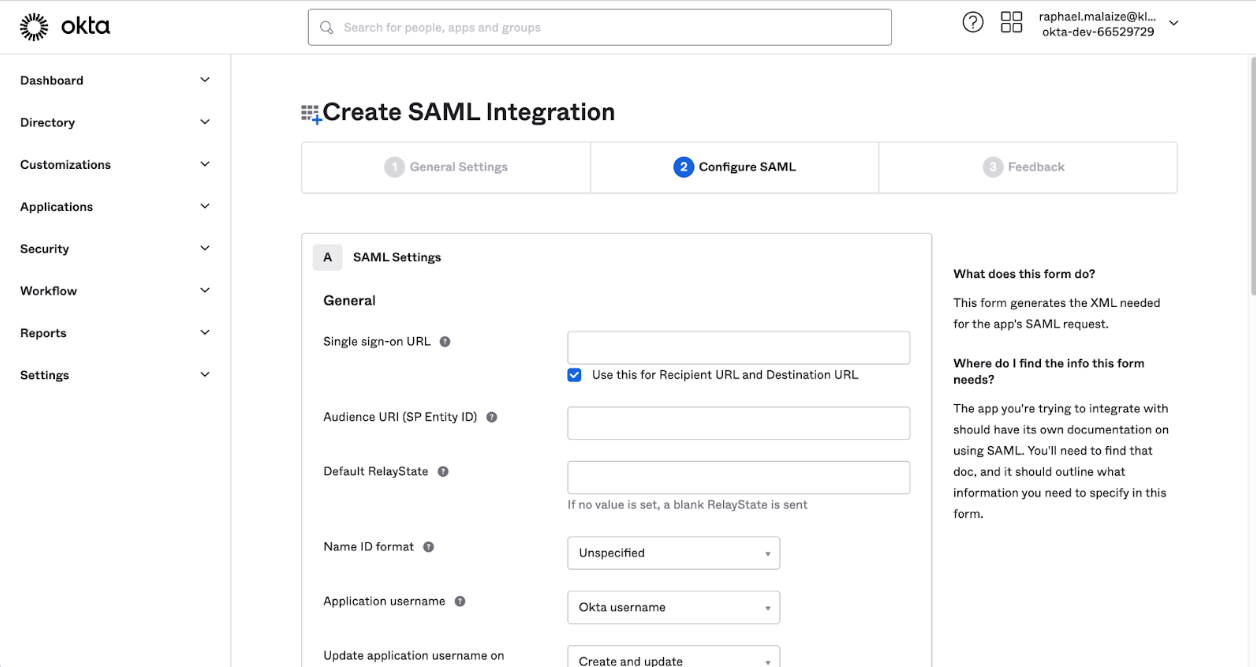Expand the Security sidebar menu
The image size is (1256, 667).
click(x=115, y=249)
